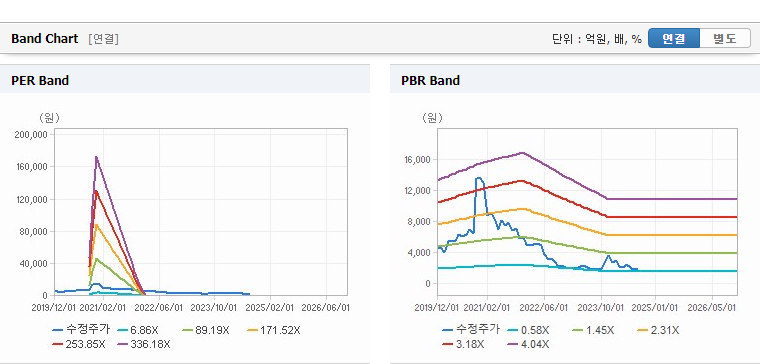Click the 단위 : 억원, 배, % unit label

(x=597, y=39)
